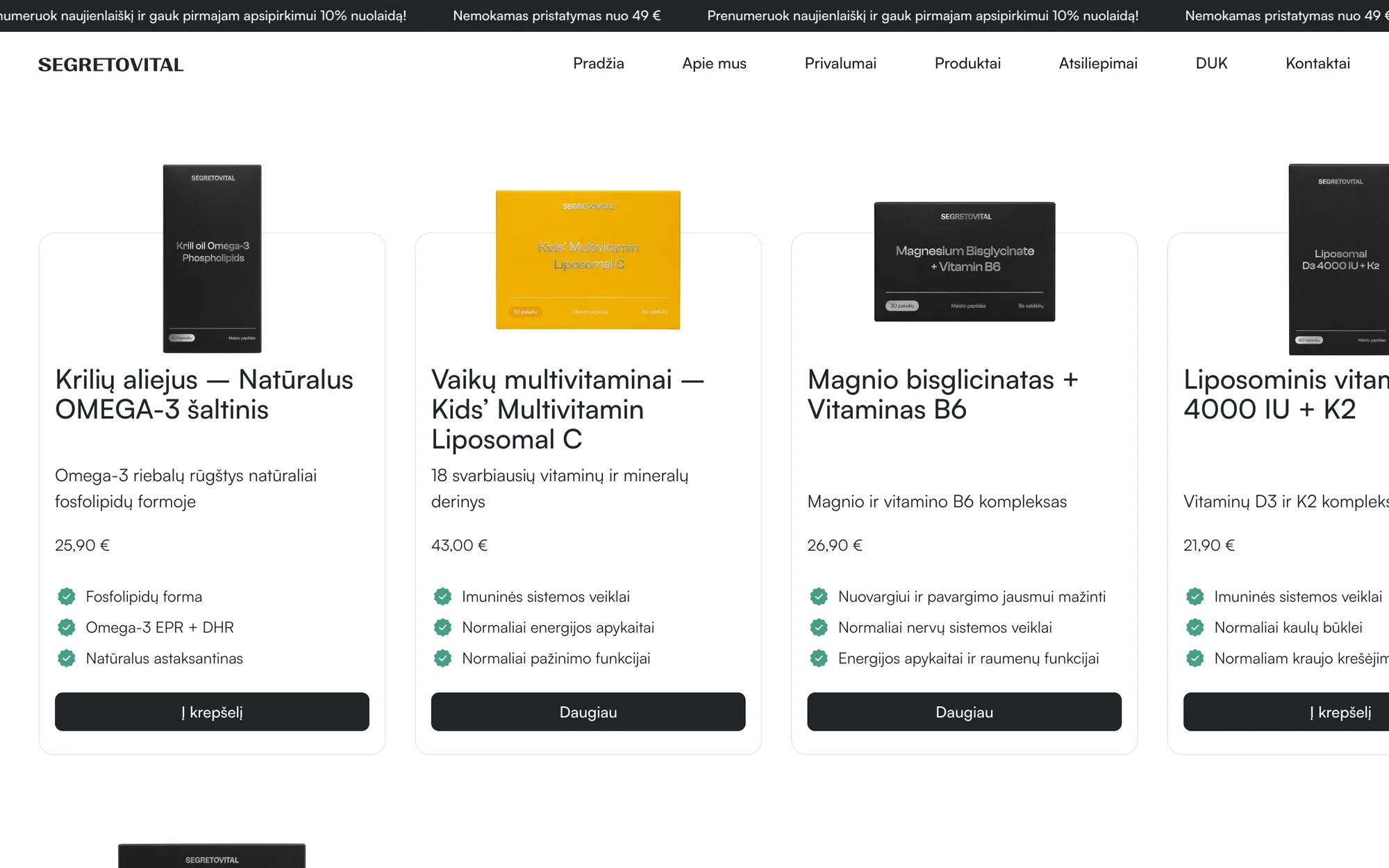This screenshot has width=1389, height=868.
Task: Click checkmark beside Energijos apykaitai ir raumenų
Action: pos(819,658)
